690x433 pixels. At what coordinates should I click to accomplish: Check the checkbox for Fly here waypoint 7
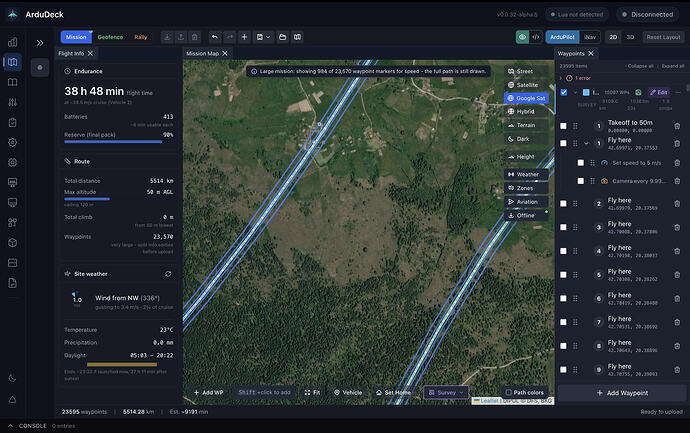tap(563, 322)
